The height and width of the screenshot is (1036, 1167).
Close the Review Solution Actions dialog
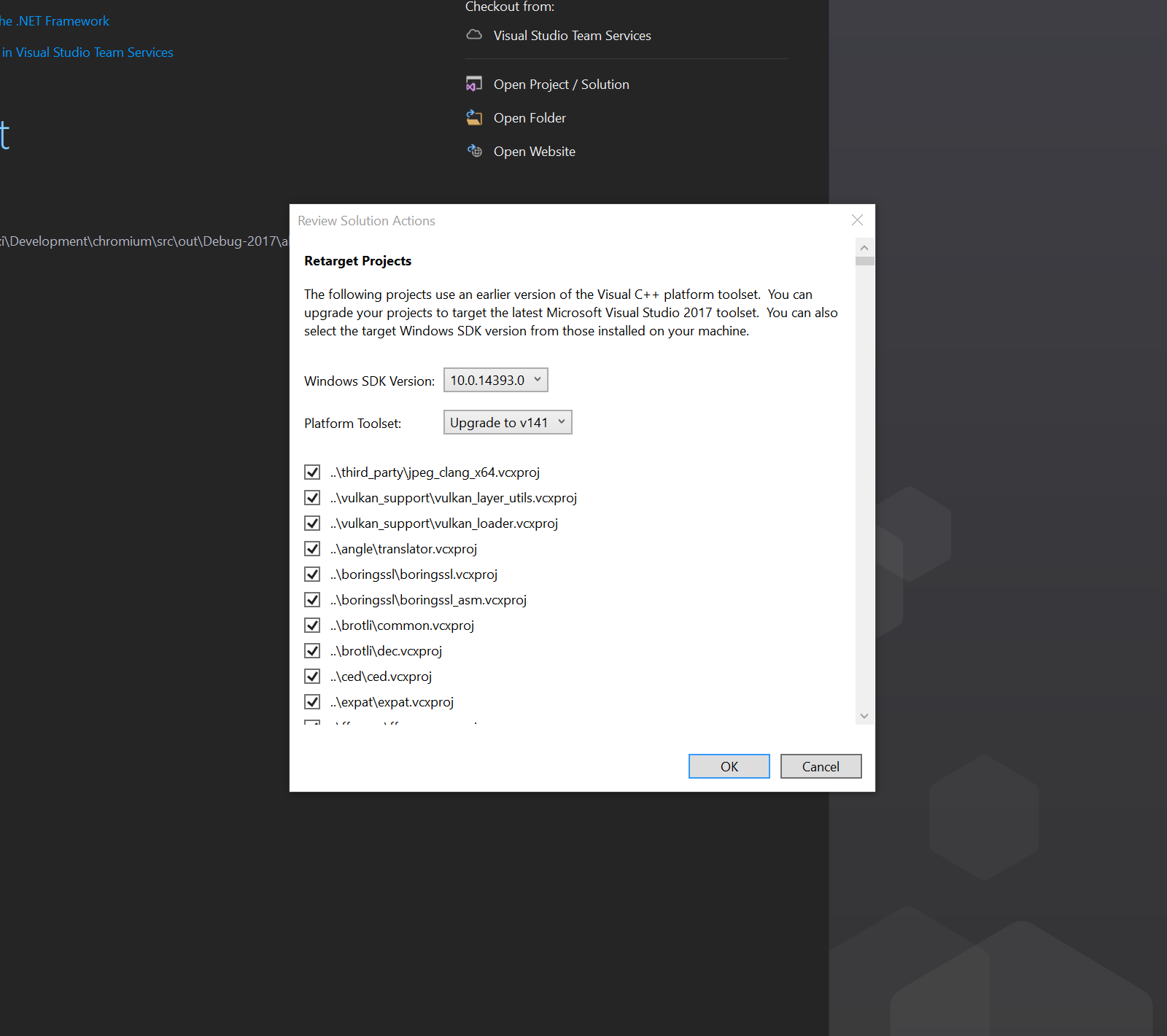[857, 220]
